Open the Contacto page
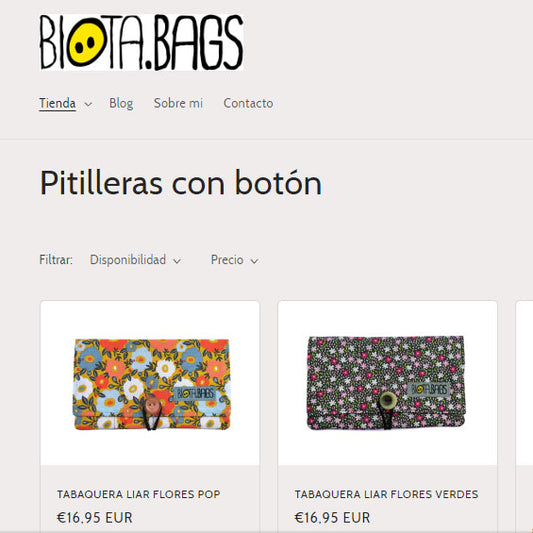The image size is (533, 533). pos(248,103)
